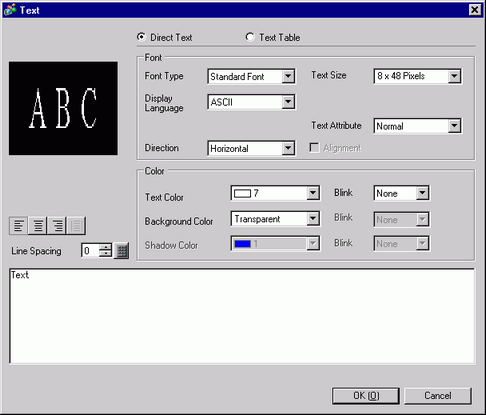Increase line spacing with up arrow
This screenshot has height=415, width=486.
point(105,247)
